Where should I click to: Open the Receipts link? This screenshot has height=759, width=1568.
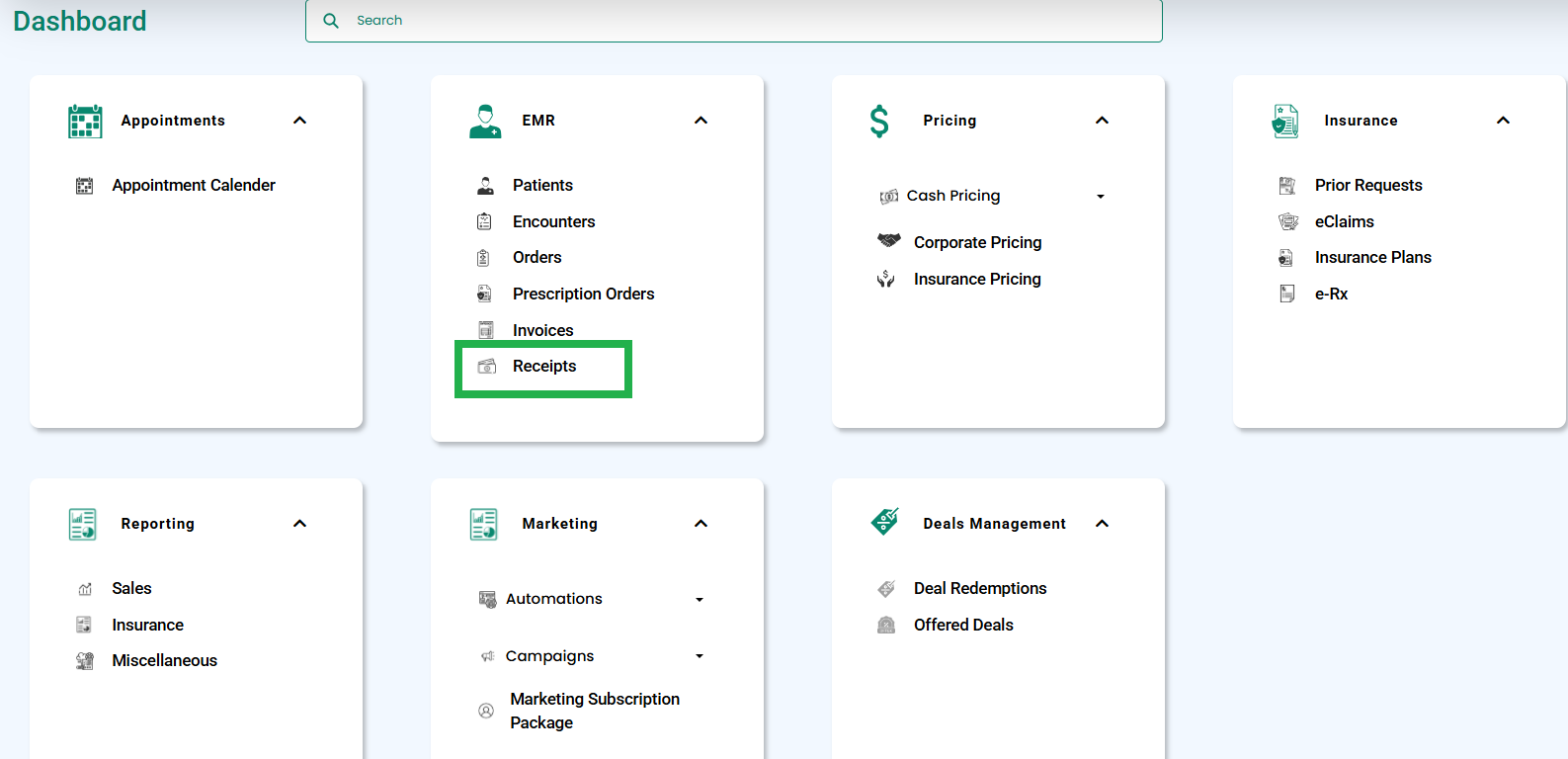coord(544,367)
